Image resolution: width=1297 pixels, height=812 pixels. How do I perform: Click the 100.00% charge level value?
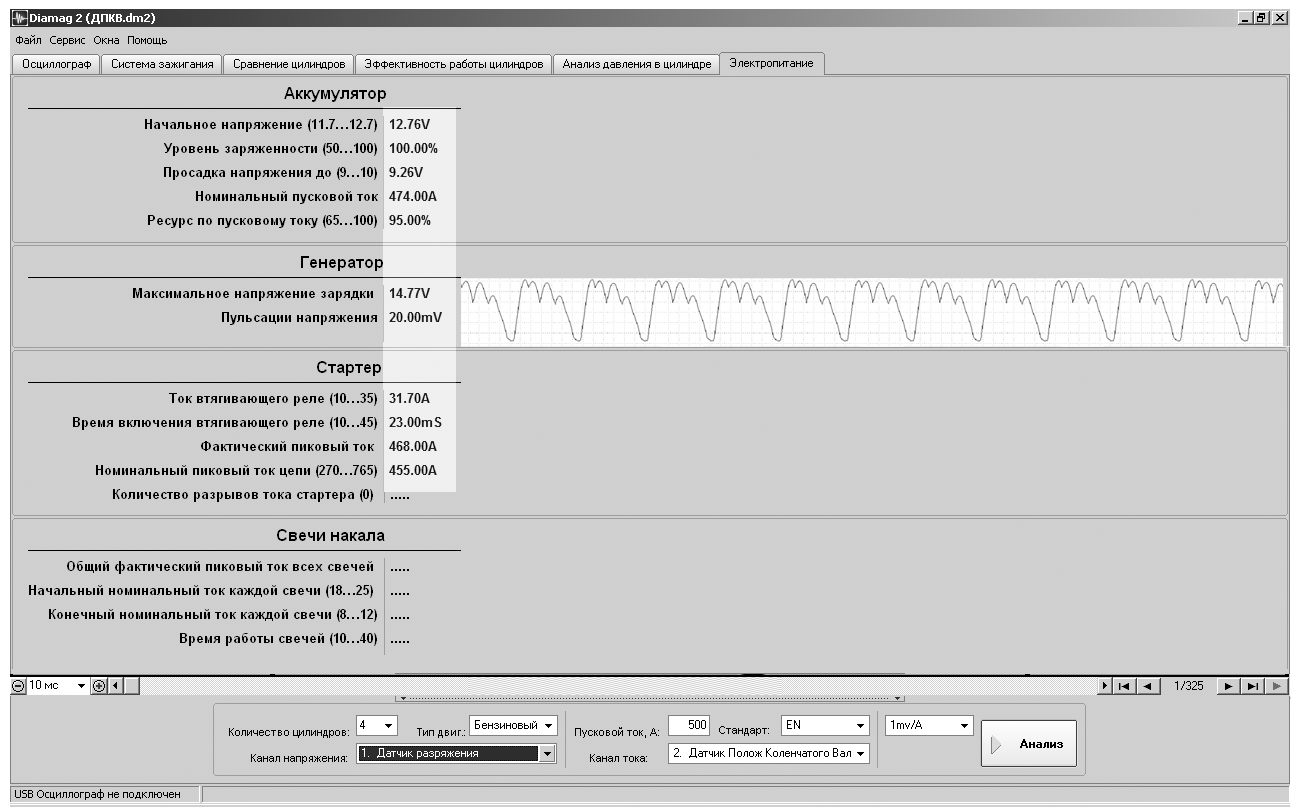point(414,149)
